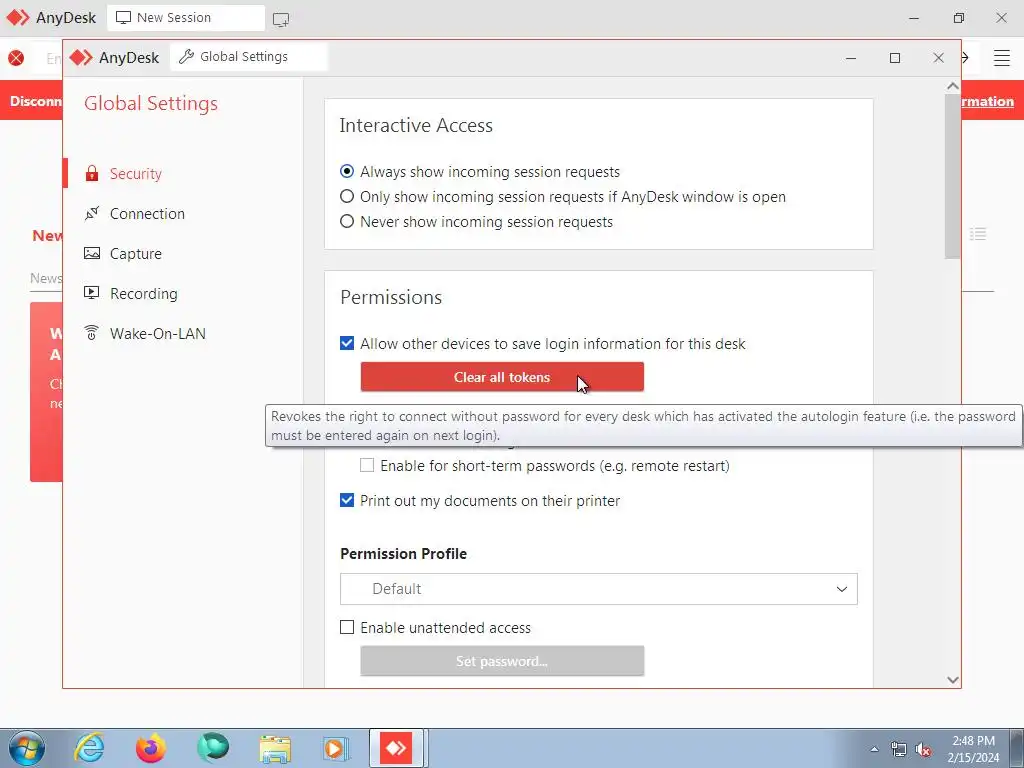Click the wrench icon on Global Settings tab

pos(186,57)
